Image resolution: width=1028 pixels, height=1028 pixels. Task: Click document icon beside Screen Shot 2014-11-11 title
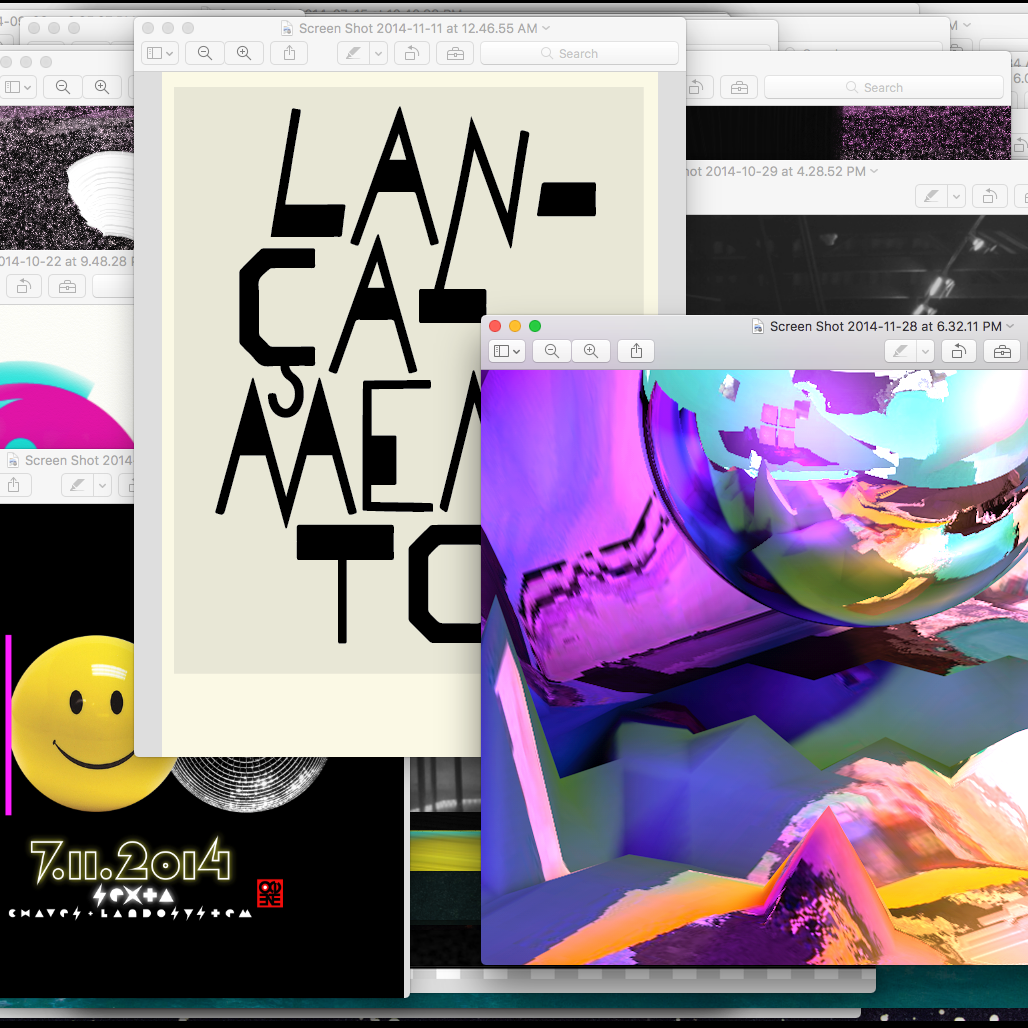pos(287,28)
